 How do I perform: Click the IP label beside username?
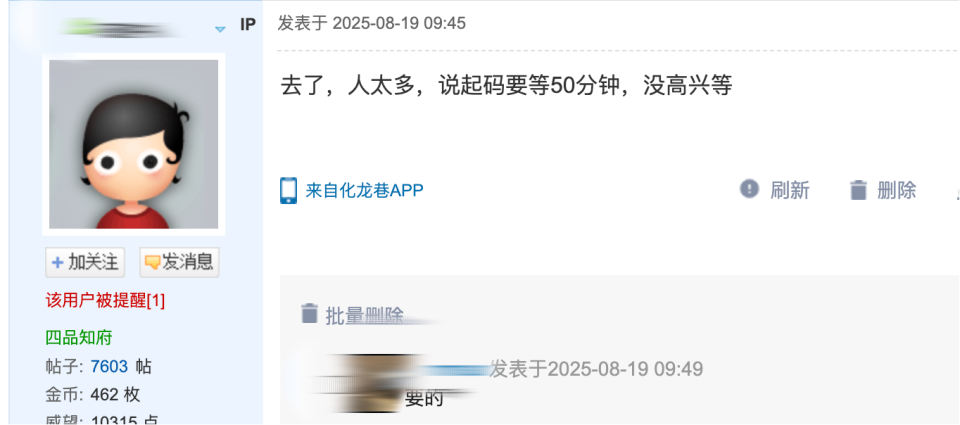(248, 25)
